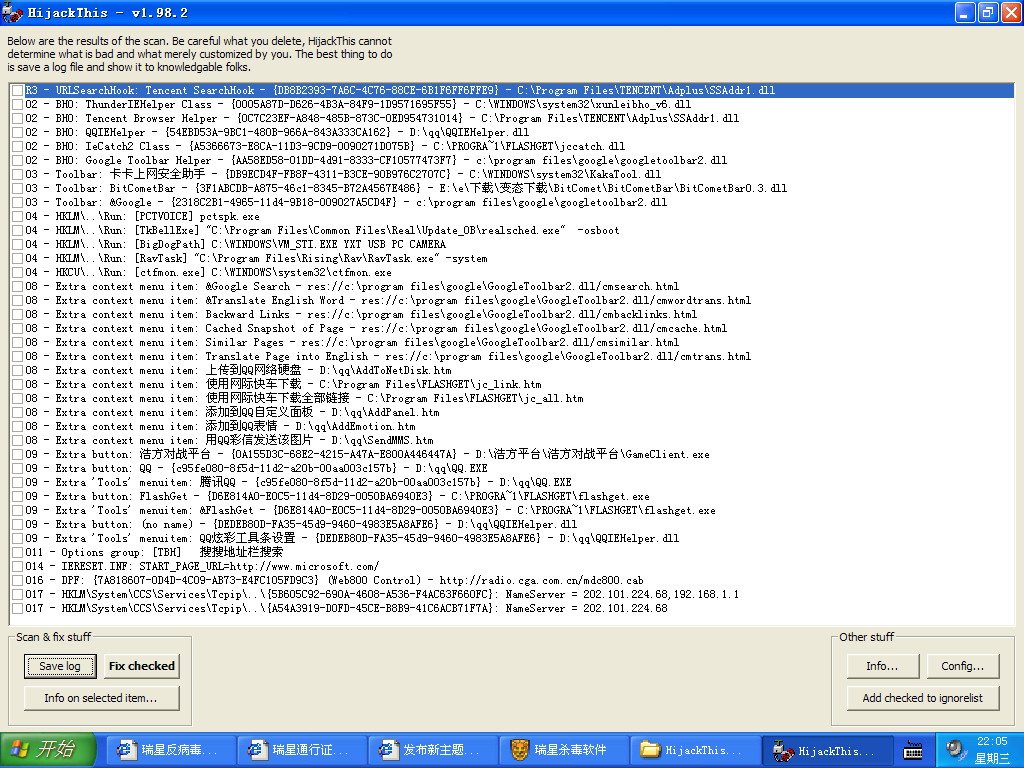This screenshot has height=768, width=1024.
Task: Check the O3 Toolbar &Google box
Action: (x=18, y=202)
